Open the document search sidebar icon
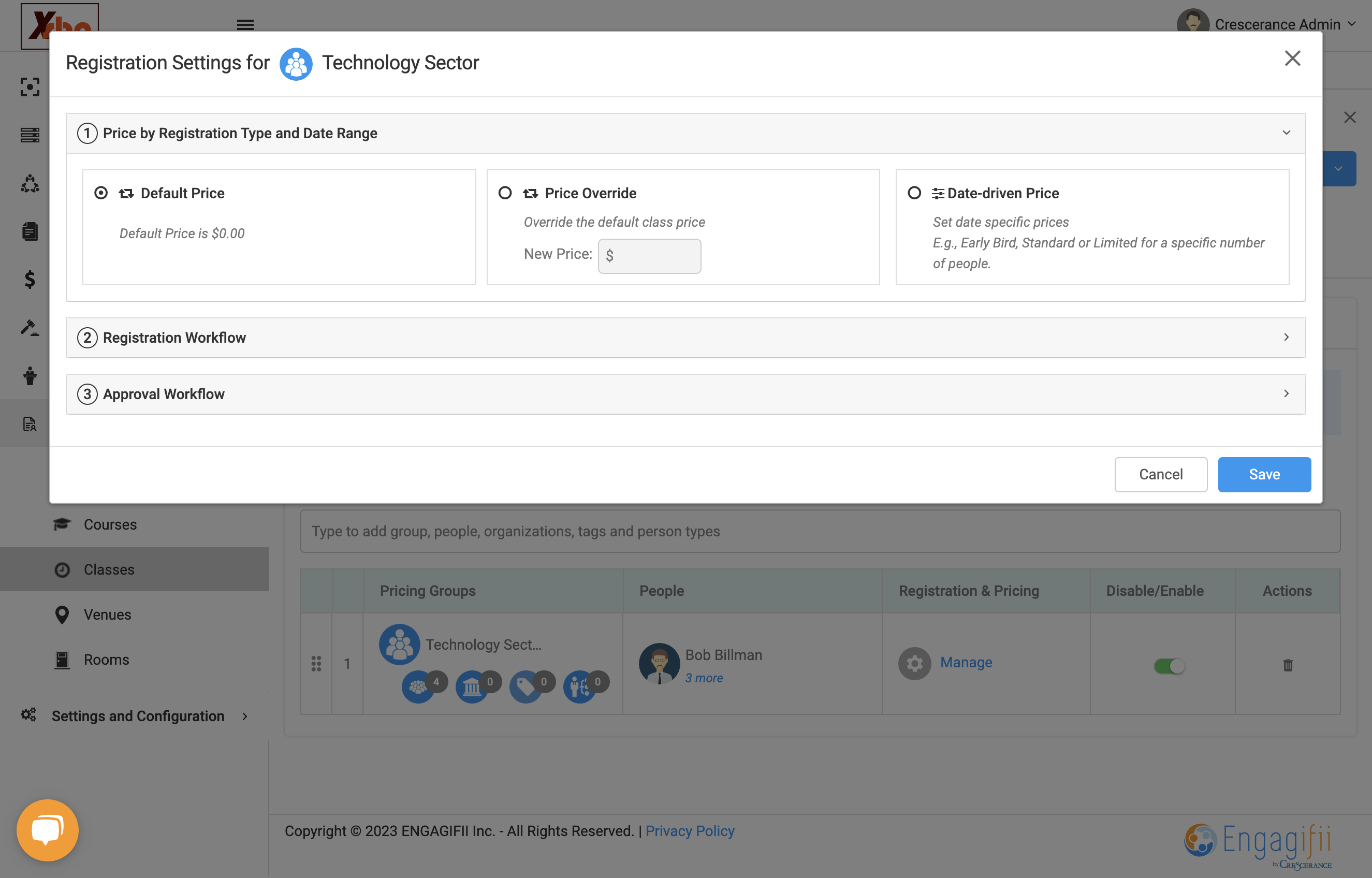This screenshot has width=1372, height=878. 30,423
